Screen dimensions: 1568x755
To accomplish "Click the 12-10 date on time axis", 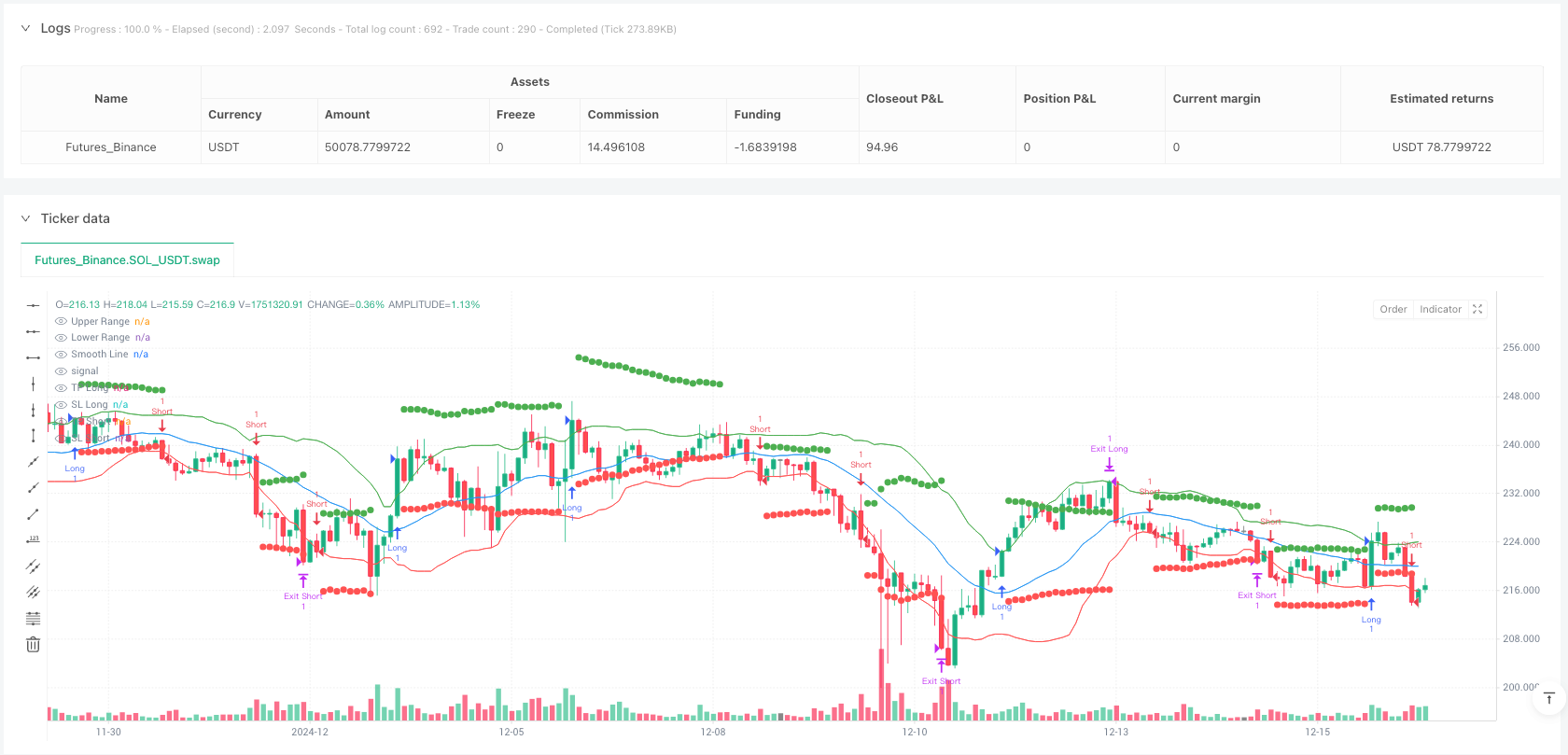I will pos(915,732).
